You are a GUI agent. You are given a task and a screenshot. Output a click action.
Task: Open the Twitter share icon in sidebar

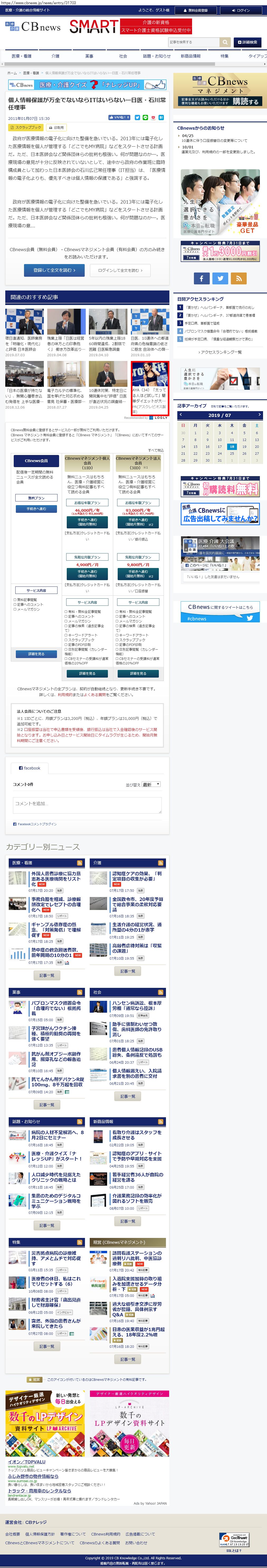click(x=220, y=278)
